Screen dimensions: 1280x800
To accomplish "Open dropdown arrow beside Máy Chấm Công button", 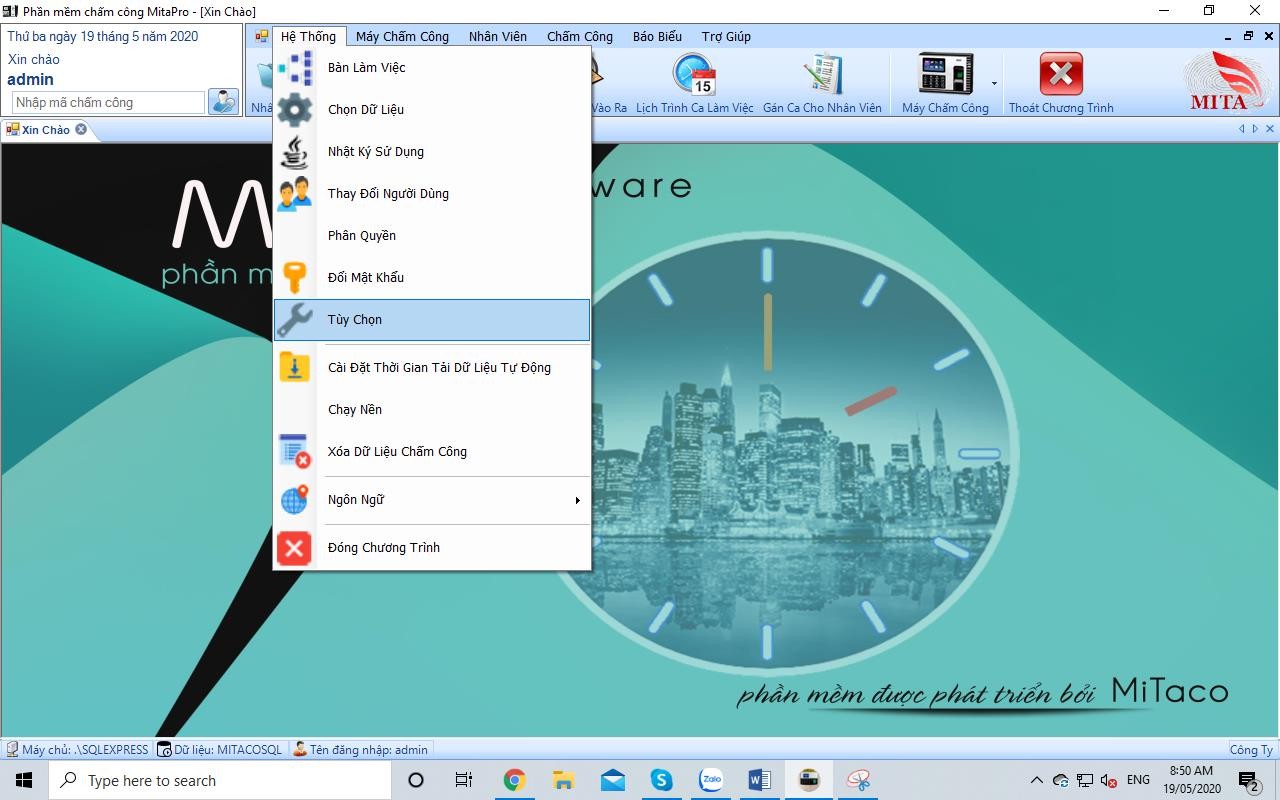I will [993, 84].
